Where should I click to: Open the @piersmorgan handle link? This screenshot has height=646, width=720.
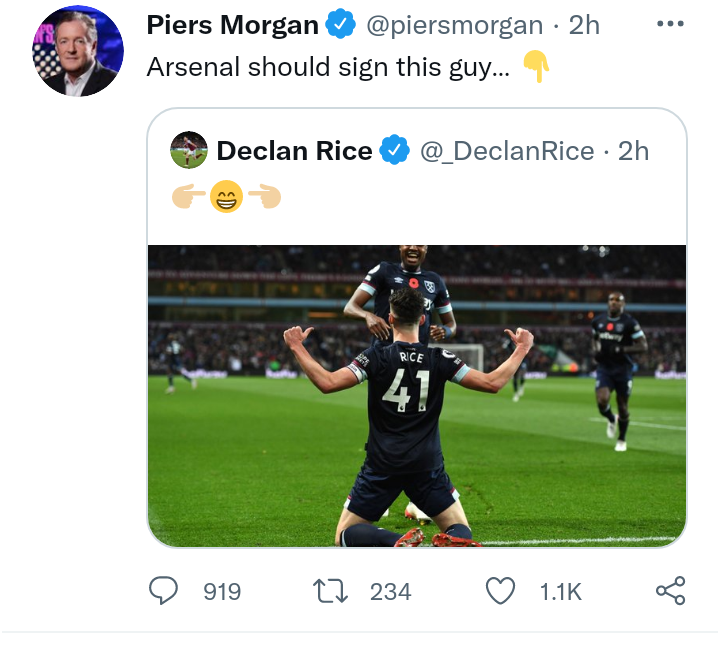click(455, 26)
